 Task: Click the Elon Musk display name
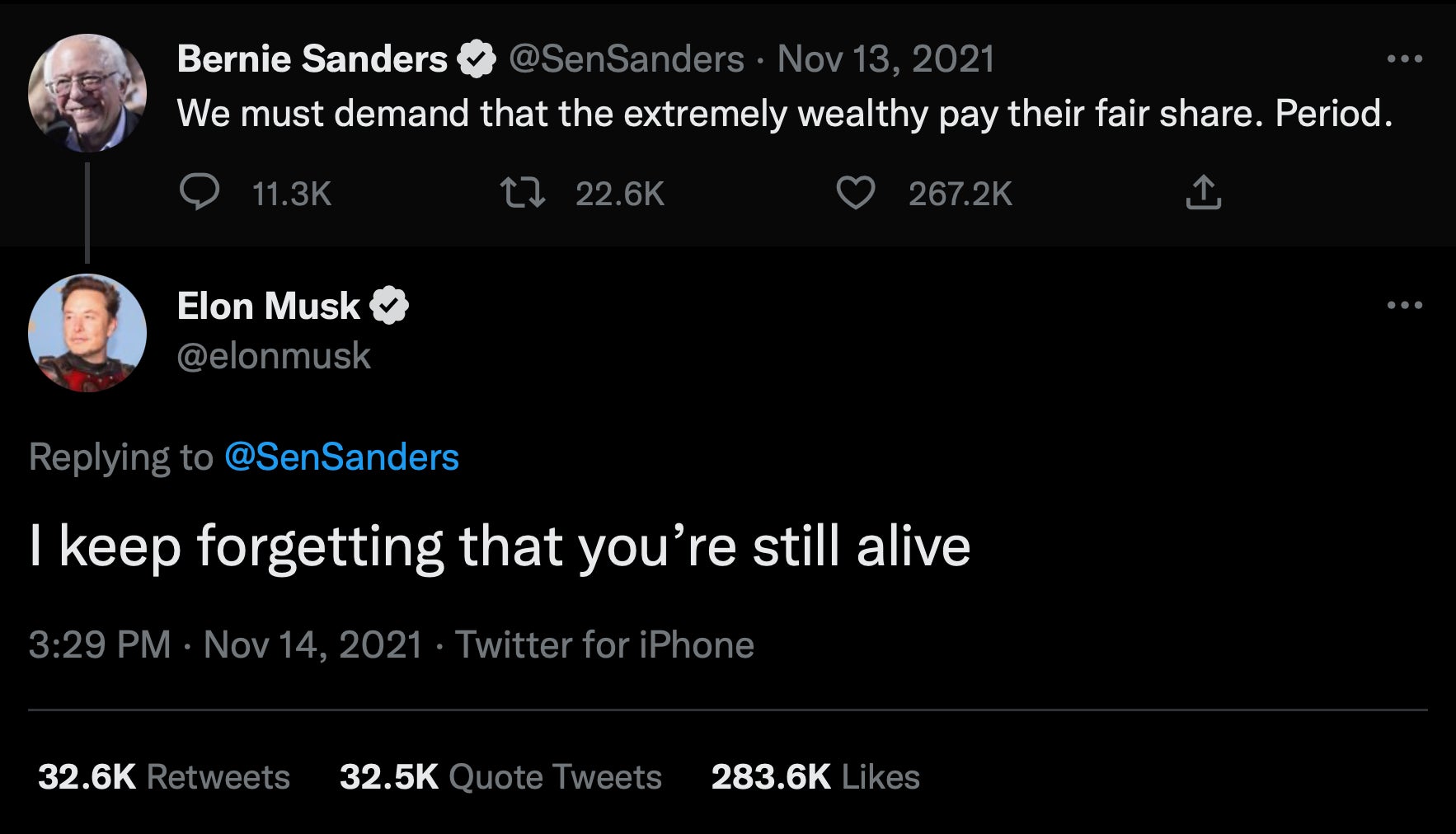pos(268,307)
